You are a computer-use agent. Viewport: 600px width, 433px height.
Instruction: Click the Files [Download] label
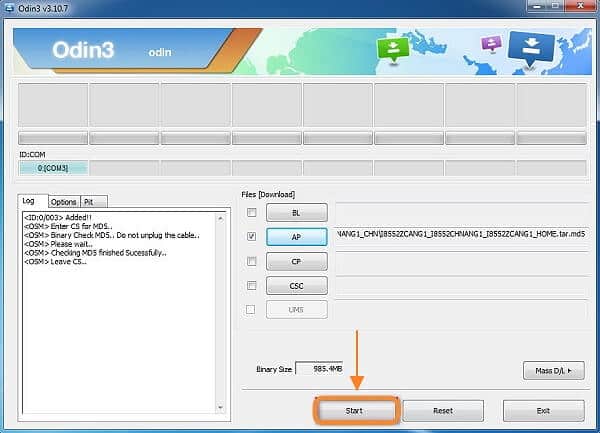click(x=268, y=194)
